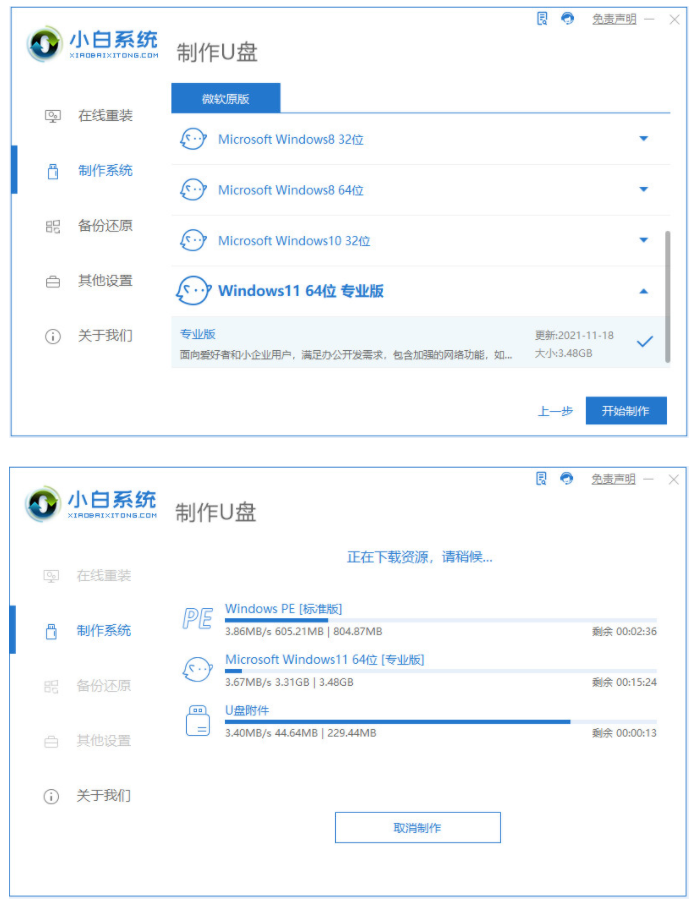Expand the Microsoft Windows8 32位 entry arrow
692x902 pixels.
(644, 139)
